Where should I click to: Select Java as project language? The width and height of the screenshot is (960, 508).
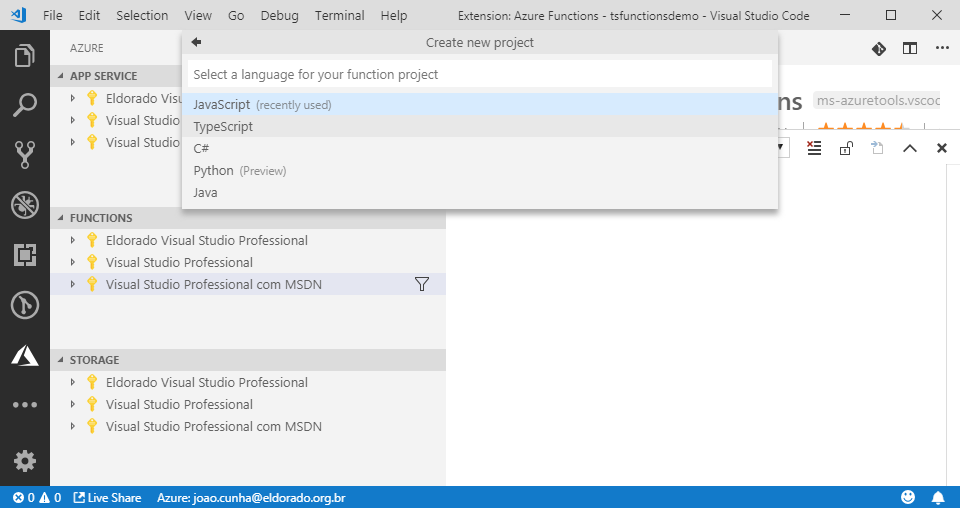coord(480,192)
